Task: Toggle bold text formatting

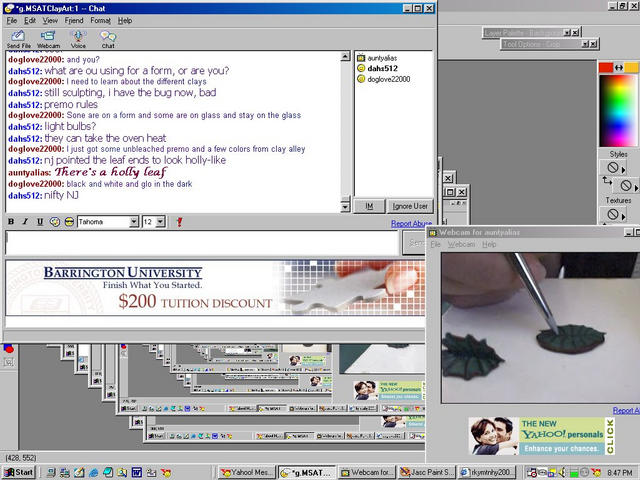Action: 11,222
